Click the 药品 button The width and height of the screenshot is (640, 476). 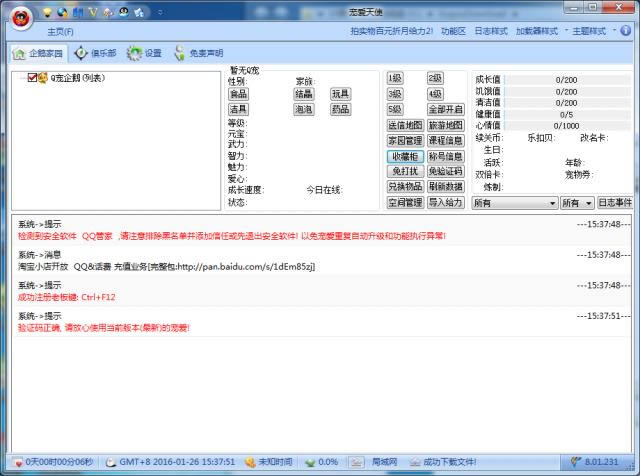coord(340,109)
